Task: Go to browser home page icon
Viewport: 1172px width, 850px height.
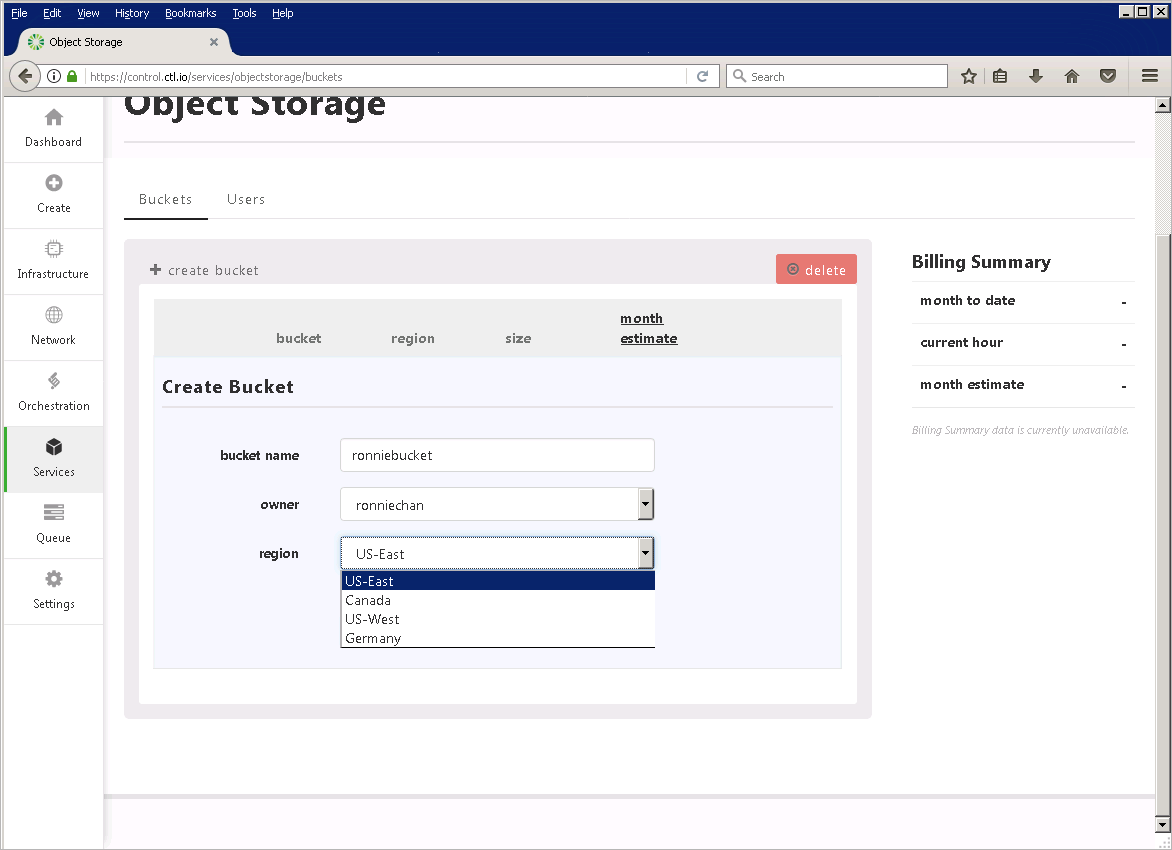Action: 1072,76
